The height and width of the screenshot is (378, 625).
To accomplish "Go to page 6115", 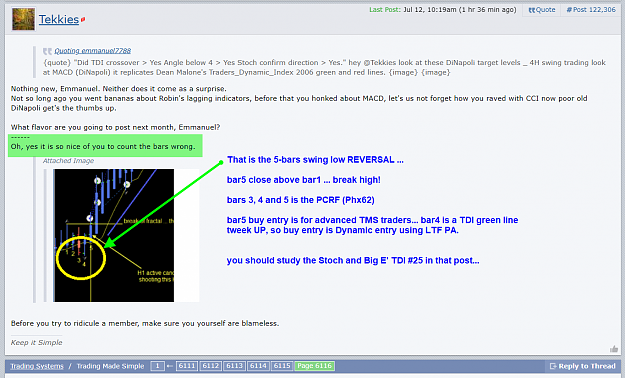I will (x=282, y=366).
